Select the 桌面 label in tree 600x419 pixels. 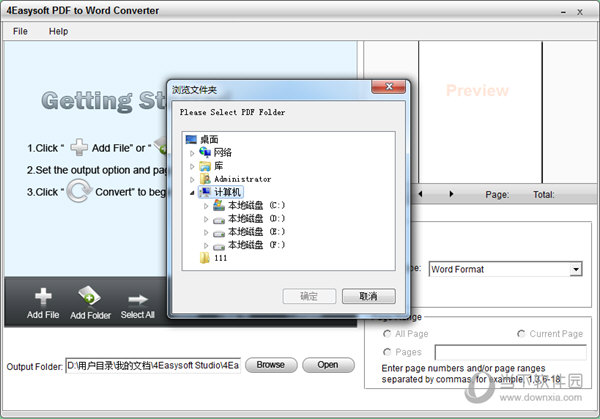(x=209, y=139)
